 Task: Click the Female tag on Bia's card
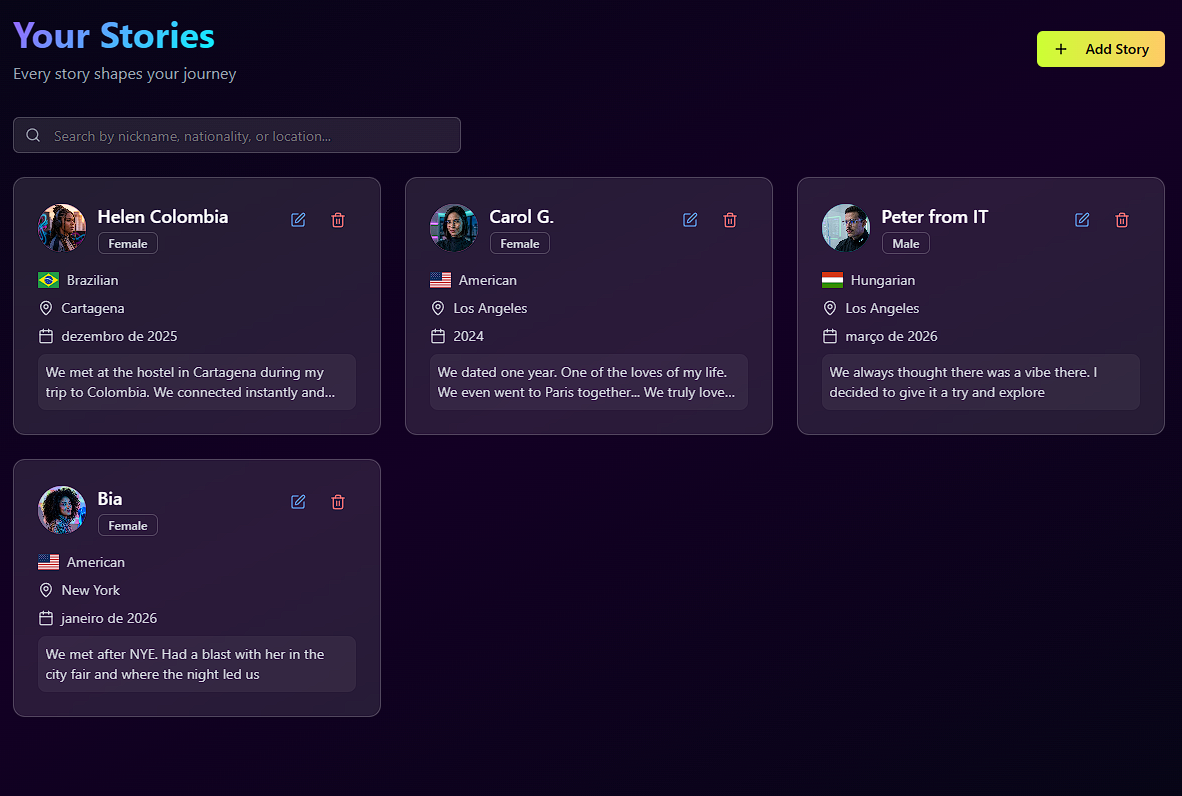127,526
